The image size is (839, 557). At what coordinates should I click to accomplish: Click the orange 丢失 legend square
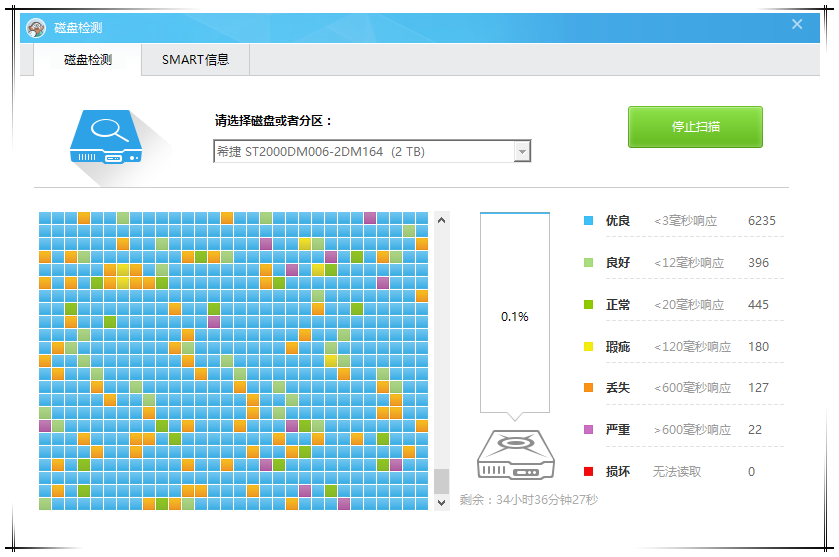tap(588, 388)
